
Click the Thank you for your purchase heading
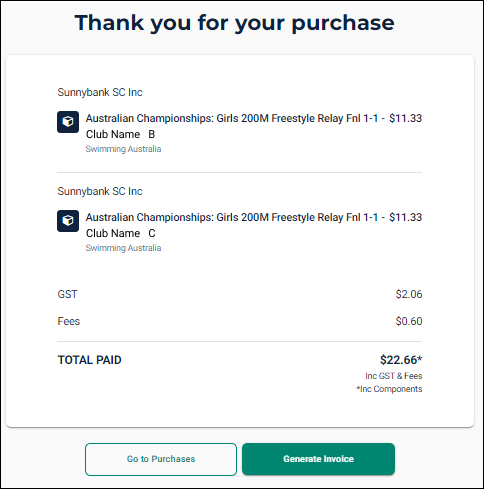235,23
